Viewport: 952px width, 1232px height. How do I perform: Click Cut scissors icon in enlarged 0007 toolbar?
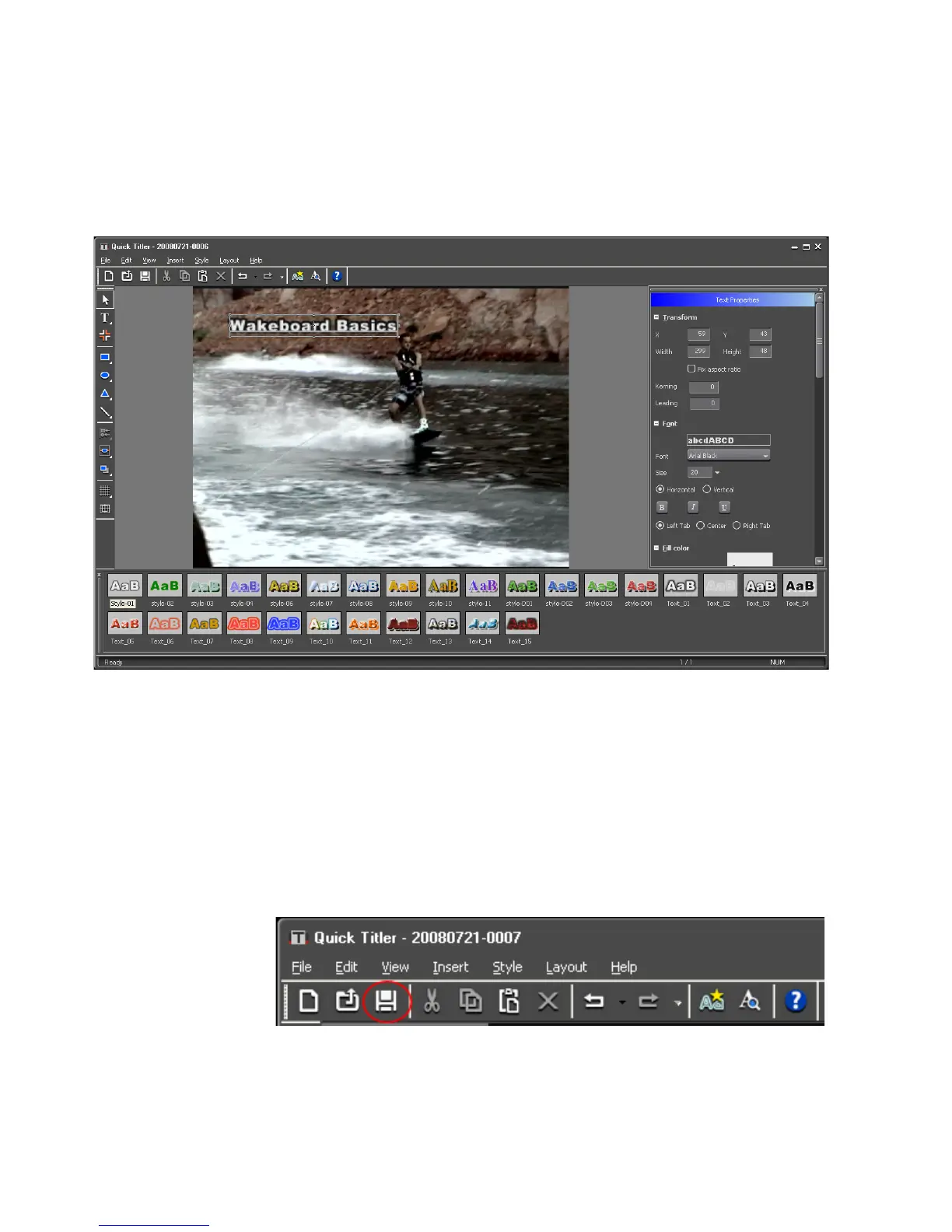tap(432, 1001)
